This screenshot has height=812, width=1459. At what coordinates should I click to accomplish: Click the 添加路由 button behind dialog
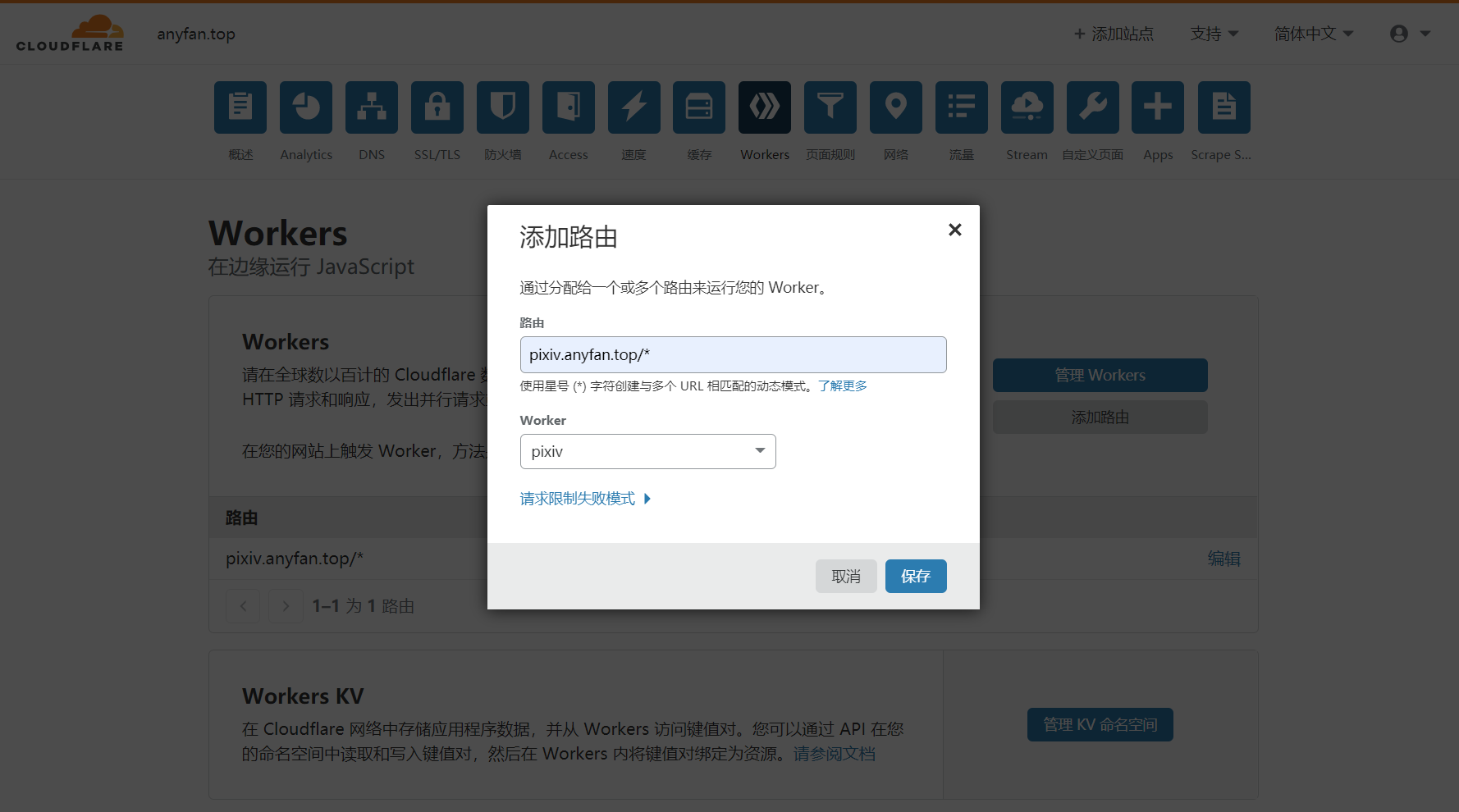[x=1100, y=417]
